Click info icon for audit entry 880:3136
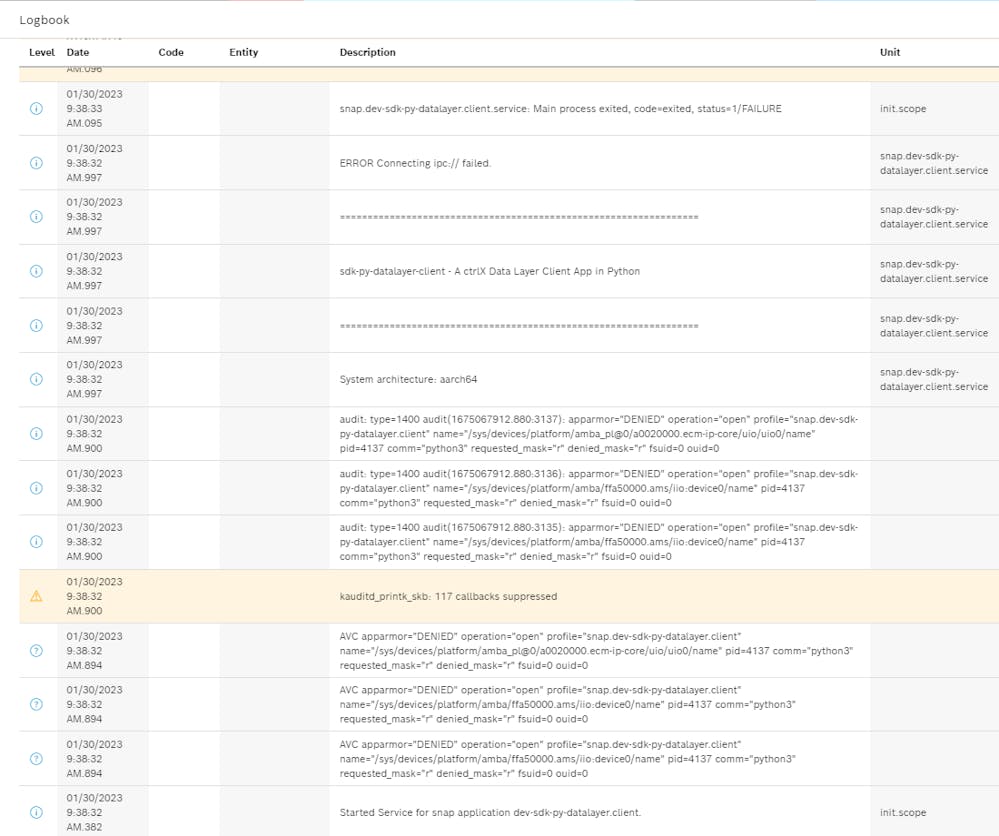Screen dimensions: 999x836 pyautogui.click(x=37, y=488)
